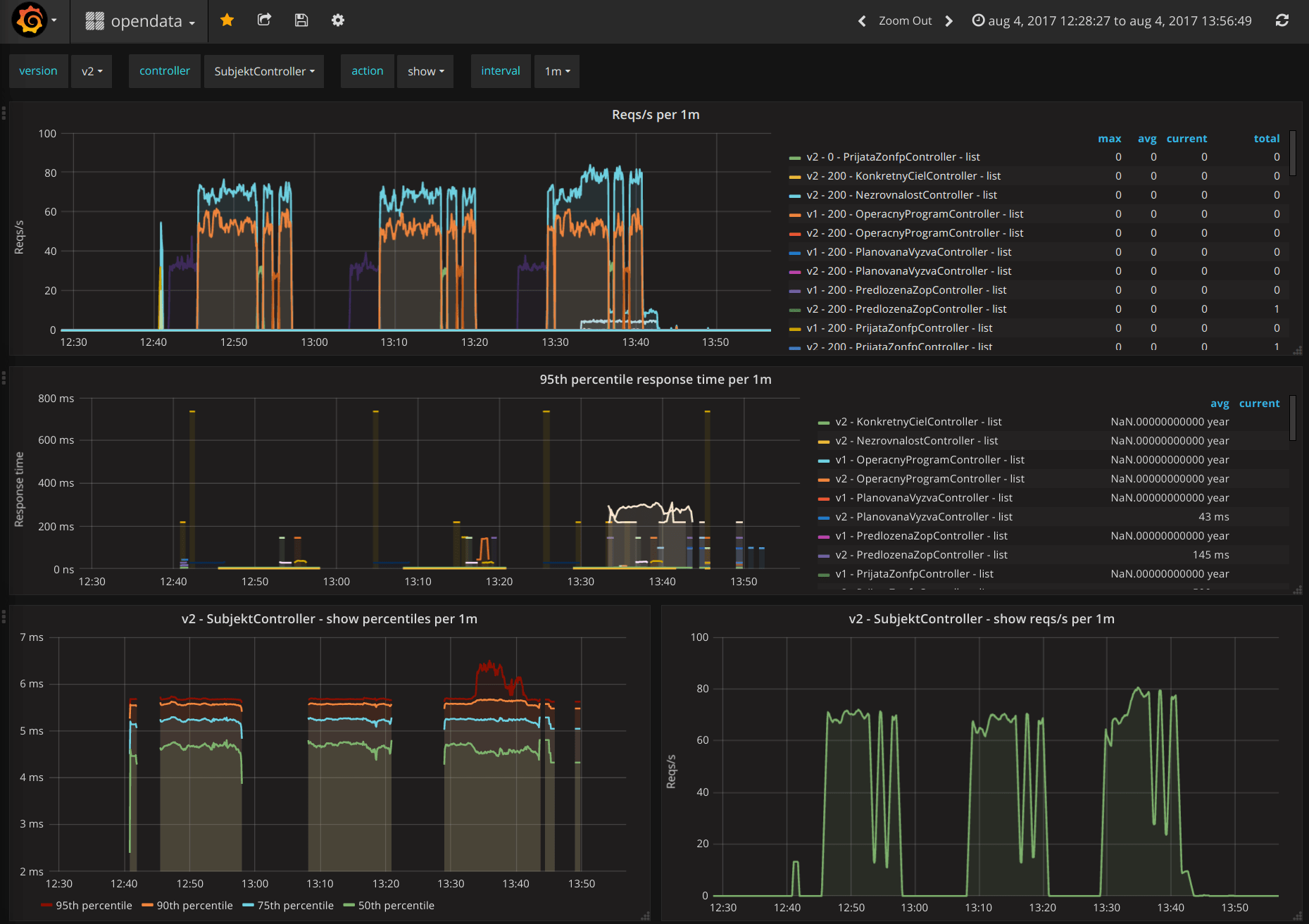Save the dashboard
Viewport: 1309px width, 924px height.
[301, 20]
